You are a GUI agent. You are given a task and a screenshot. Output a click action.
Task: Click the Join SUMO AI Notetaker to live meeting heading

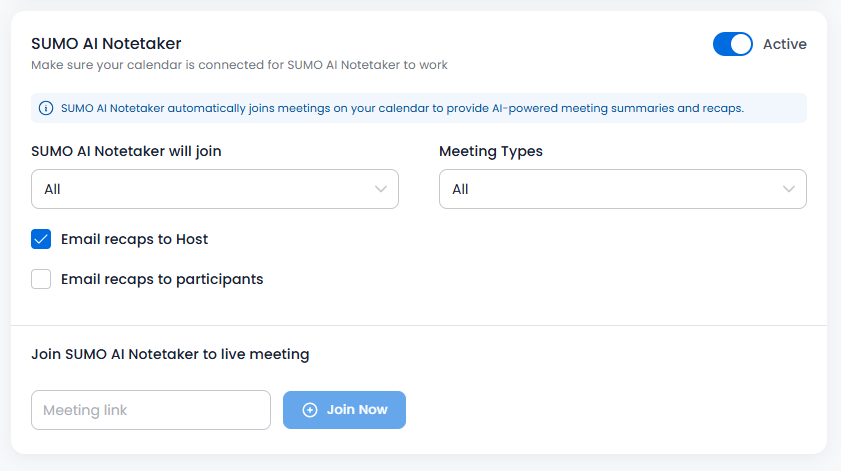tap(170, 353)
